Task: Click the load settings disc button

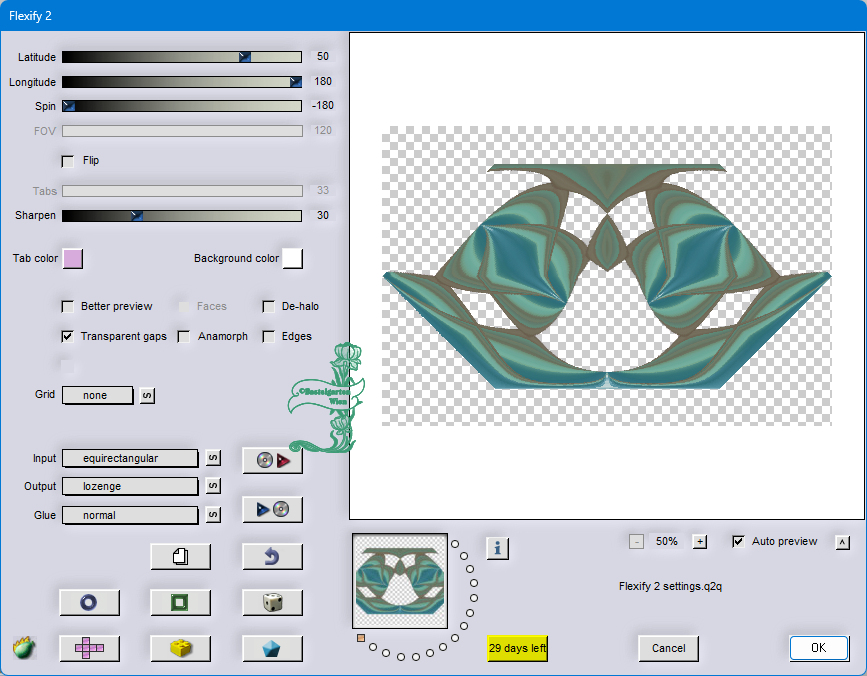Action: [272, 460]
